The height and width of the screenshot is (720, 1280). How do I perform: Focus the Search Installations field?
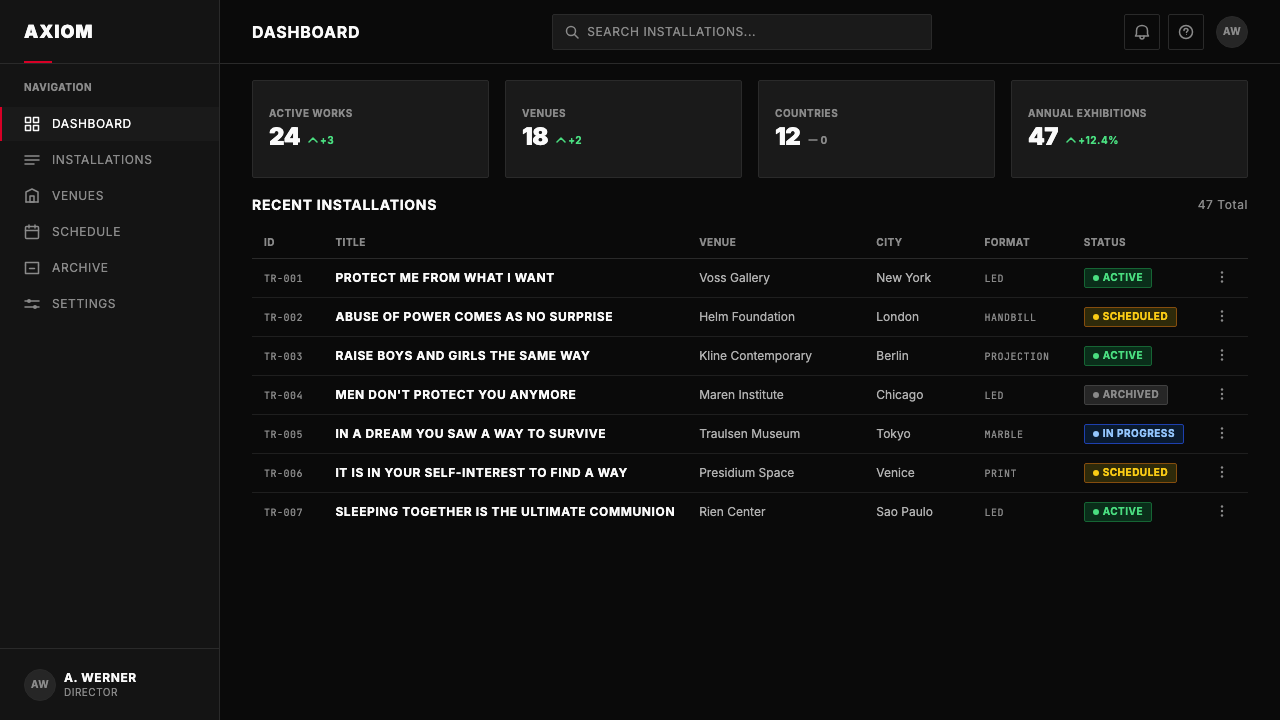click(742, 32)
